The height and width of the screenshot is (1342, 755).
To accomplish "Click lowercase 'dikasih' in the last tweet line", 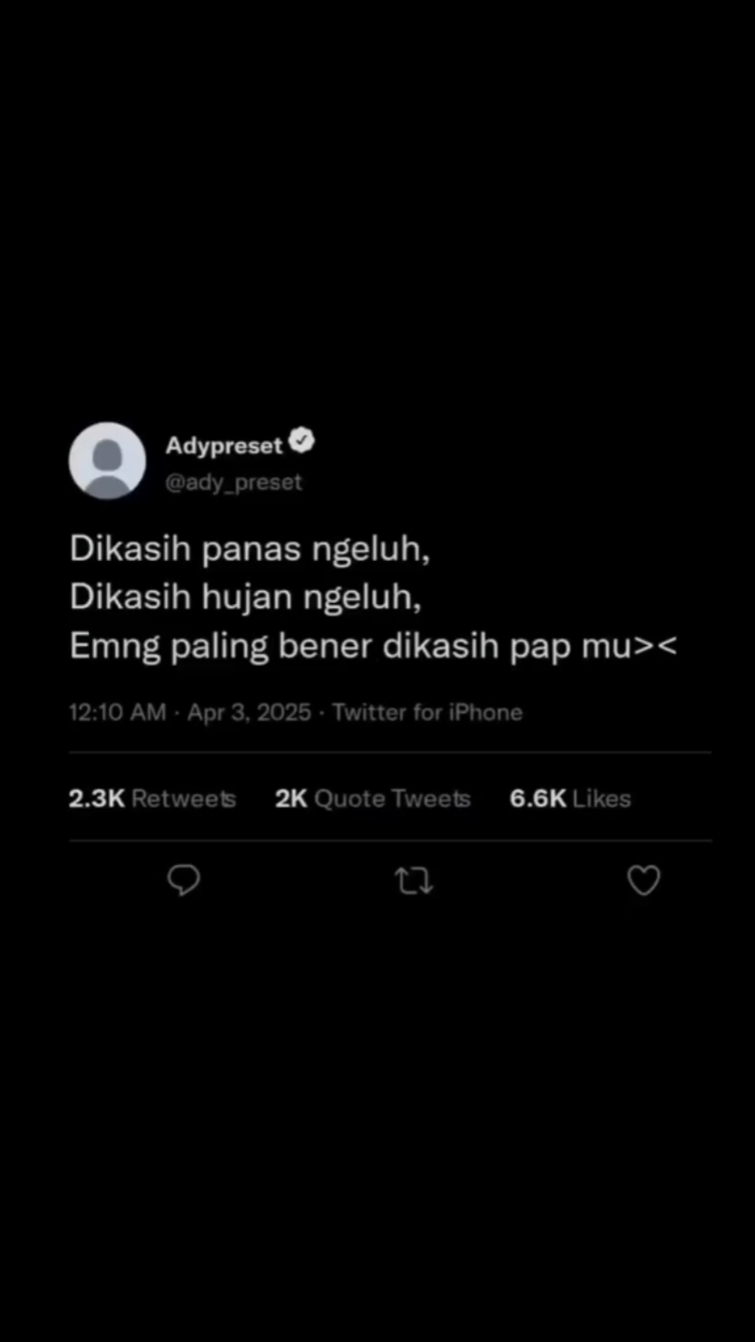I will [x=440, y=647].
